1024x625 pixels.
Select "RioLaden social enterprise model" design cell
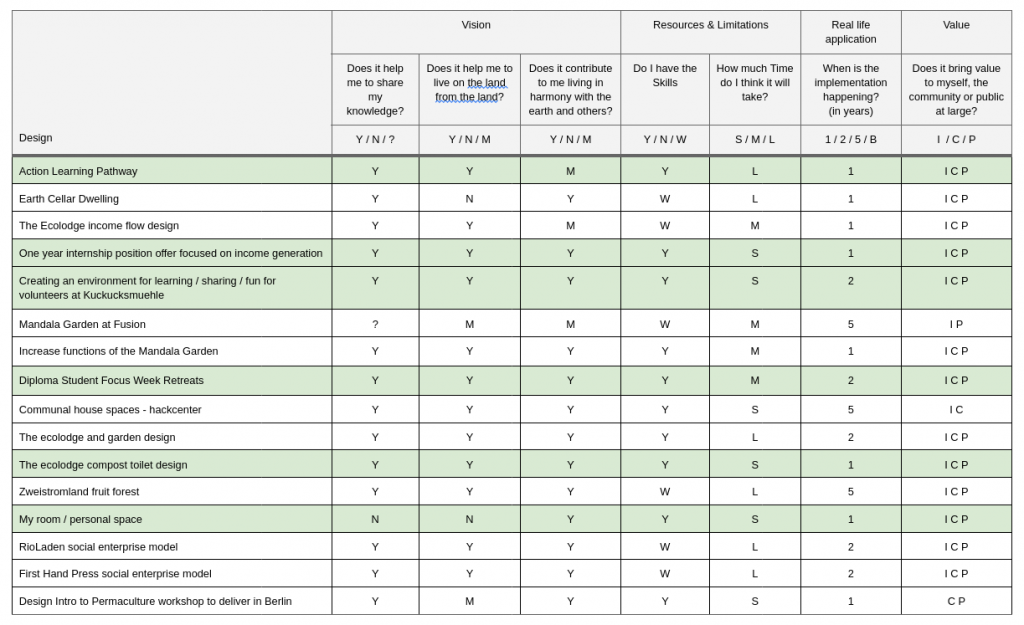[98, 547]
